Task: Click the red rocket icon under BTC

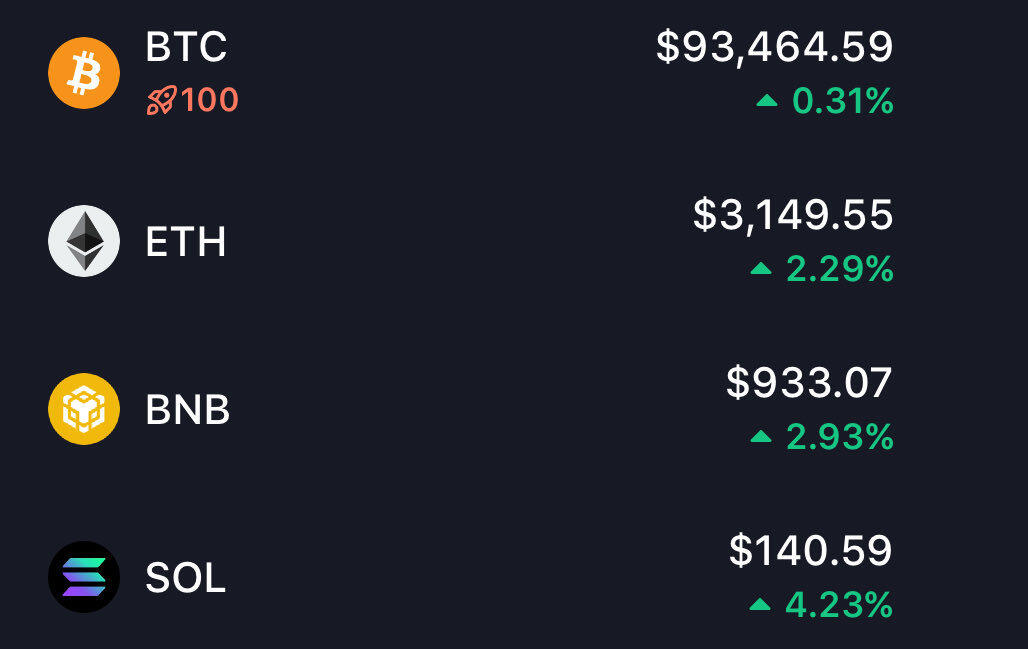Action: [x=161, y=101]
